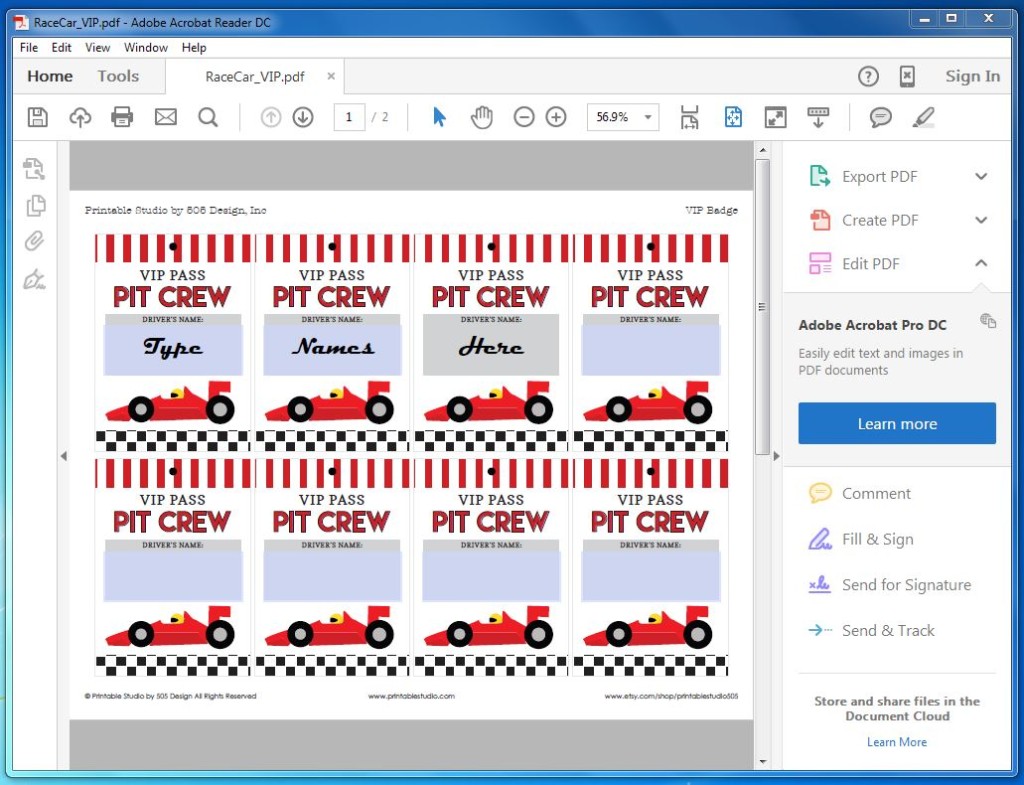Open the Attachments panel
1024x785 pixels.
(x=36, y=241)
